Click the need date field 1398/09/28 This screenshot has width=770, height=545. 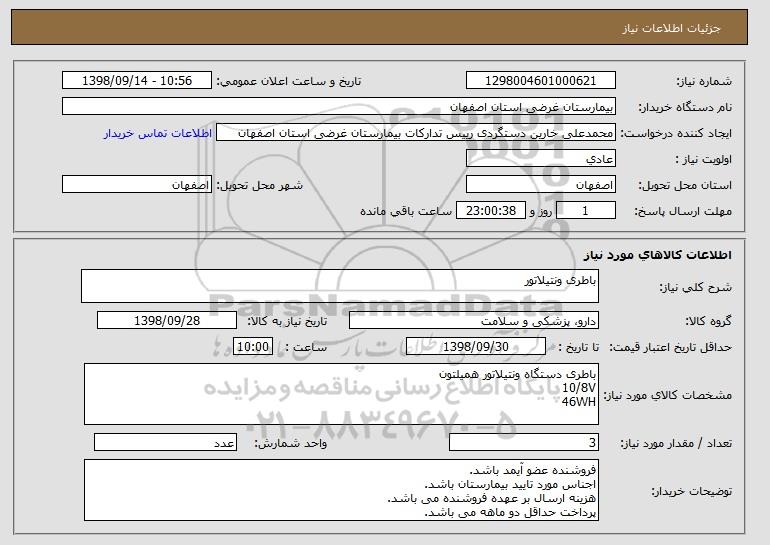click(167, 321)
